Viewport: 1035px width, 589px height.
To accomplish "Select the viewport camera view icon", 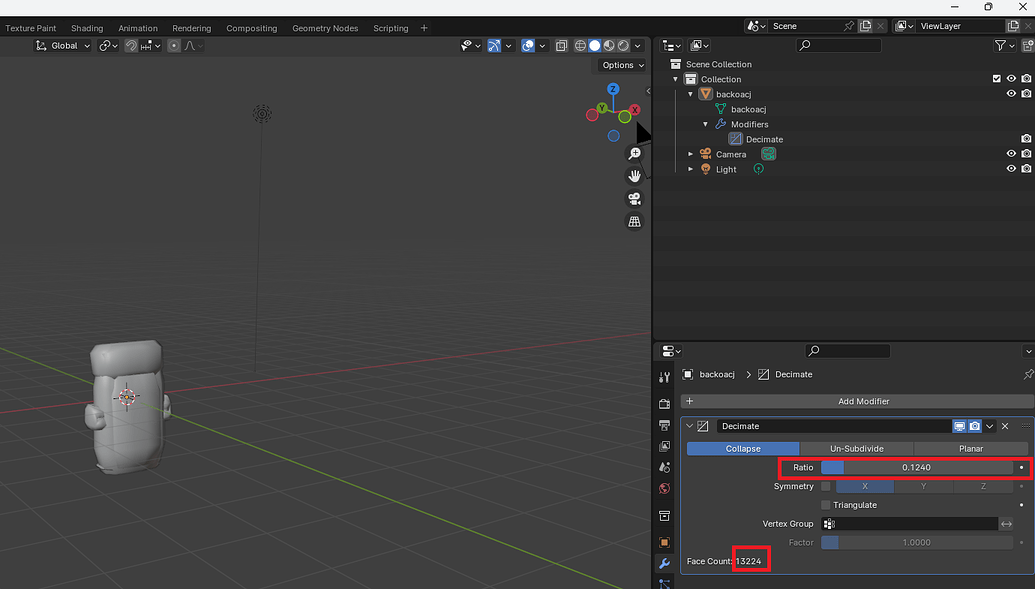I will [634, 199].
